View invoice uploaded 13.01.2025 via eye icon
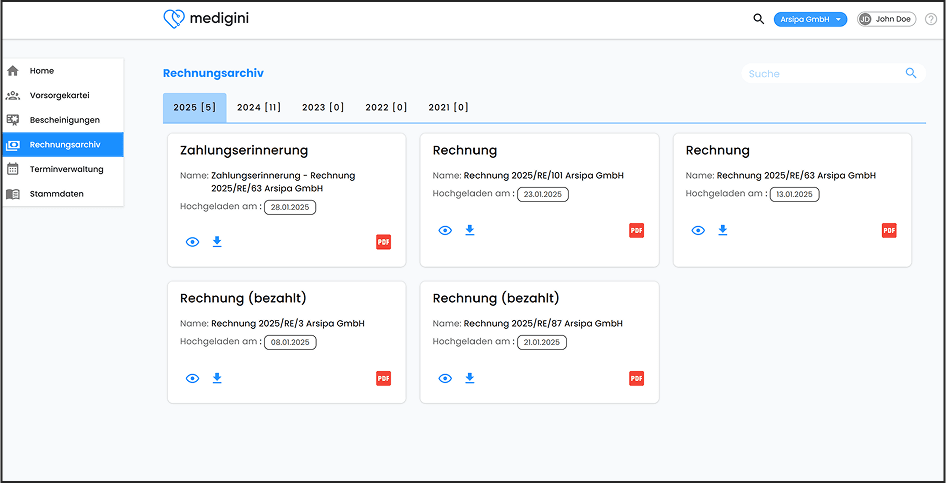 698,230
